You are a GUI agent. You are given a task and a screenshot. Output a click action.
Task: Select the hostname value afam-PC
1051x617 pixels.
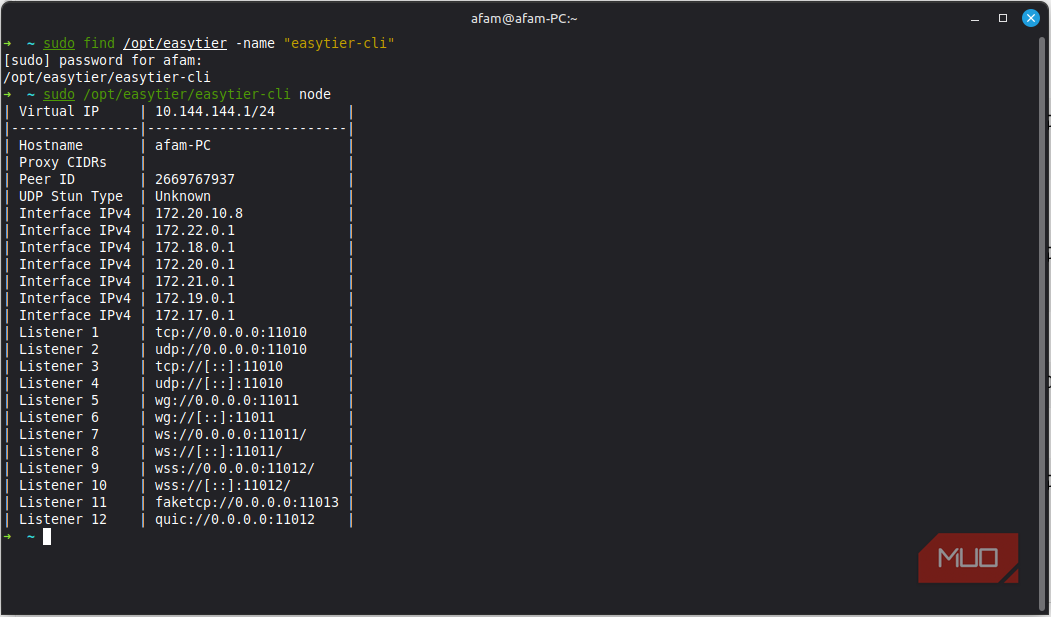pyautogui.click(x=183, y=145)
